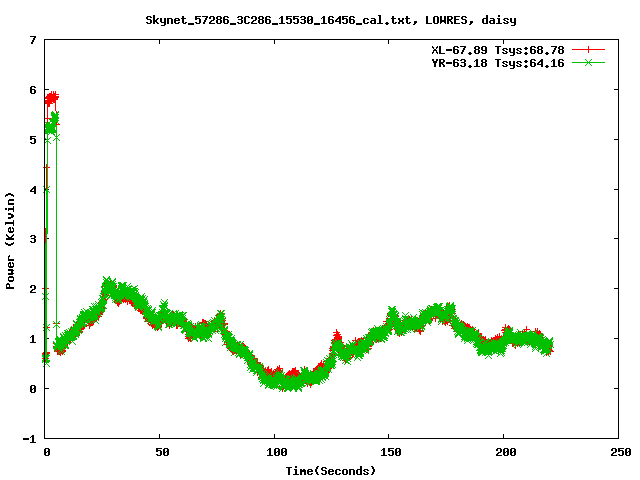Click the green data peak near 2 Kelvin
Viewport: 640px width, 480px height.
click(x=109, y=286)
